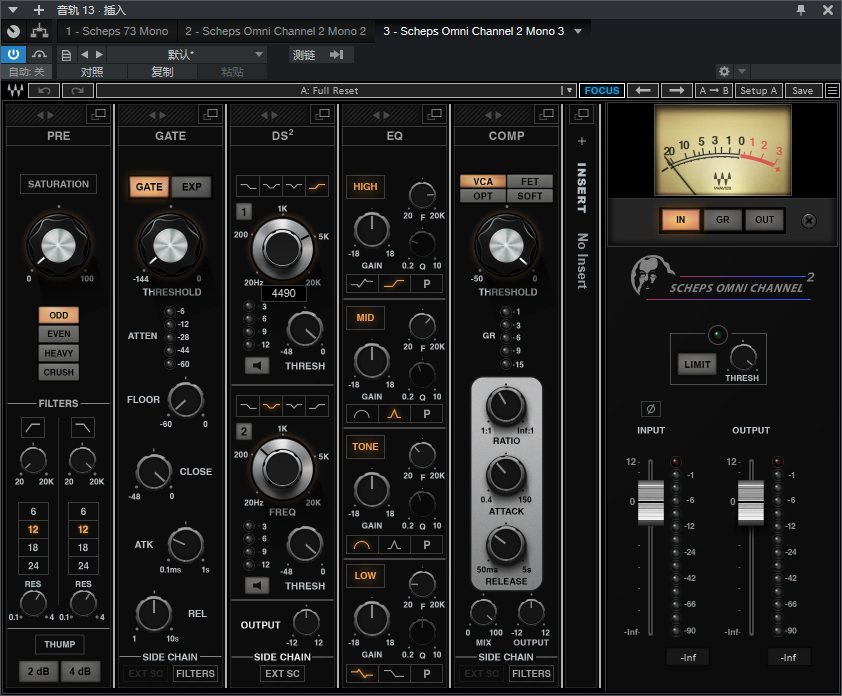Click the Setup A button

[x=758, y=90]
